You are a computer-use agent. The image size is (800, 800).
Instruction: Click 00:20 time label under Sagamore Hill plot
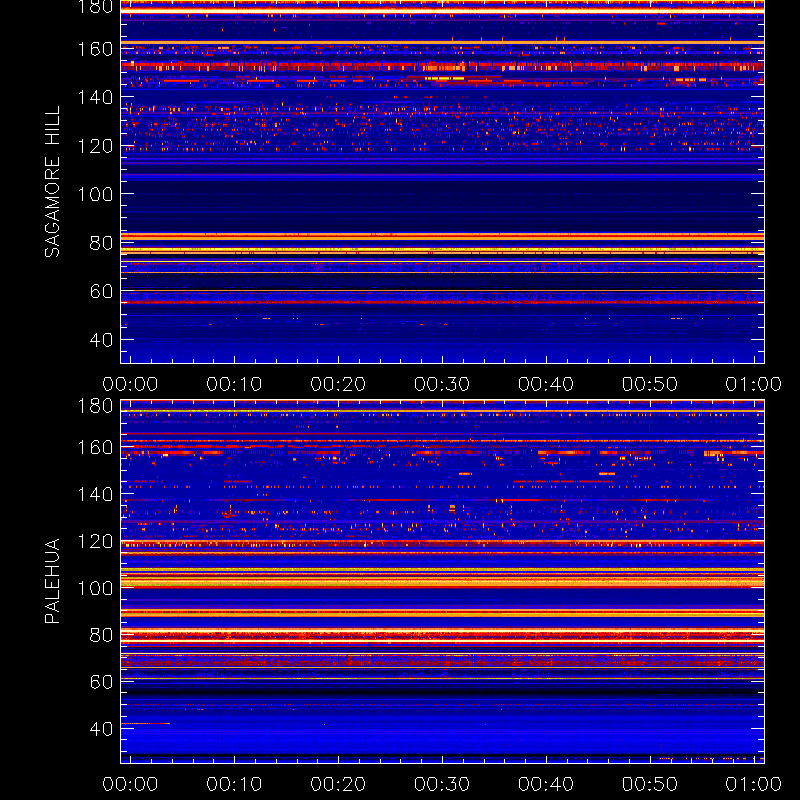338,384
